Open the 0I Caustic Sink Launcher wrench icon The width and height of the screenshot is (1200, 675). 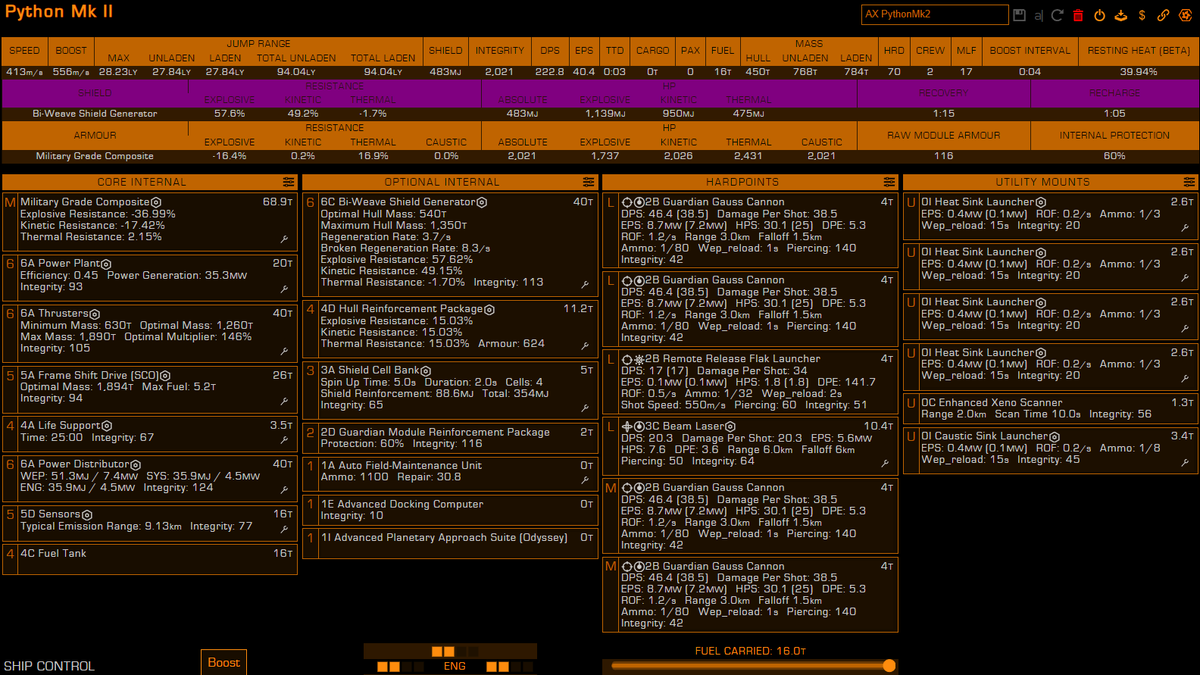(1186, 463)
